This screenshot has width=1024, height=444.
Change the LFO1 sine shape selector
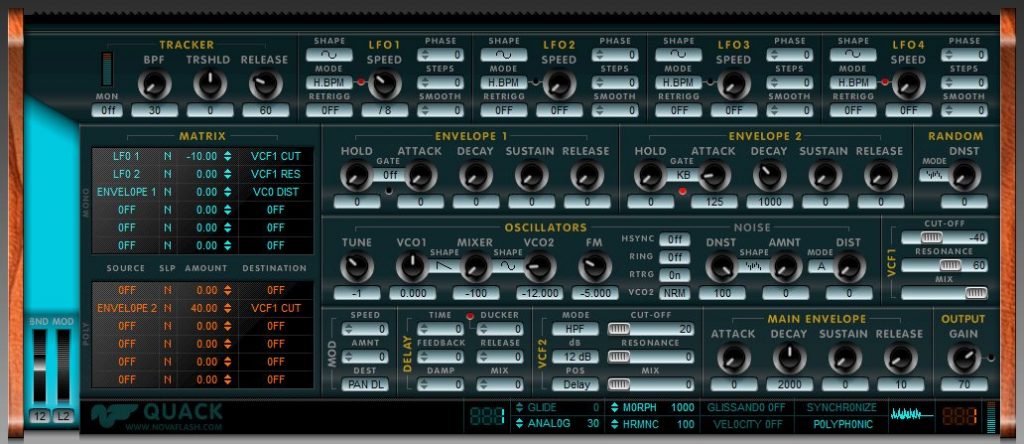click(329, 55)
